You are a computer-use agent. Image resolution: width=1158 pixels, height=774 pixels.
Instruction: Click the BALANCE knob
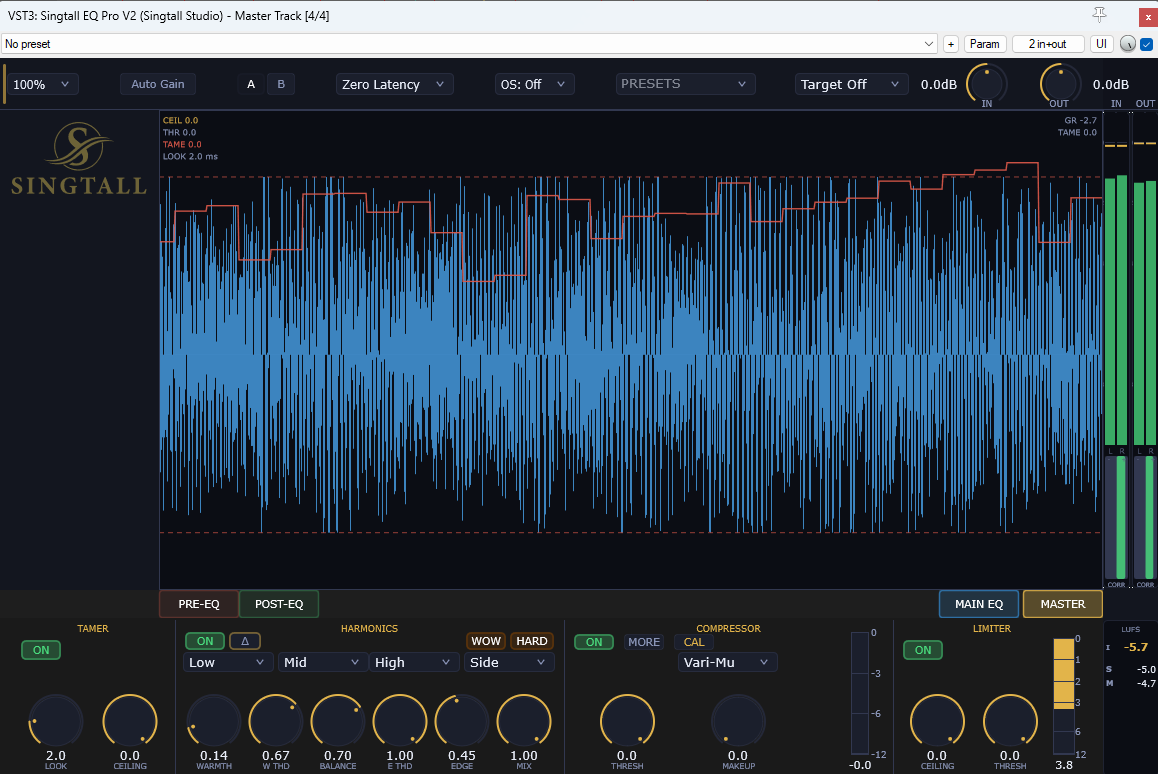pos(338,721)
